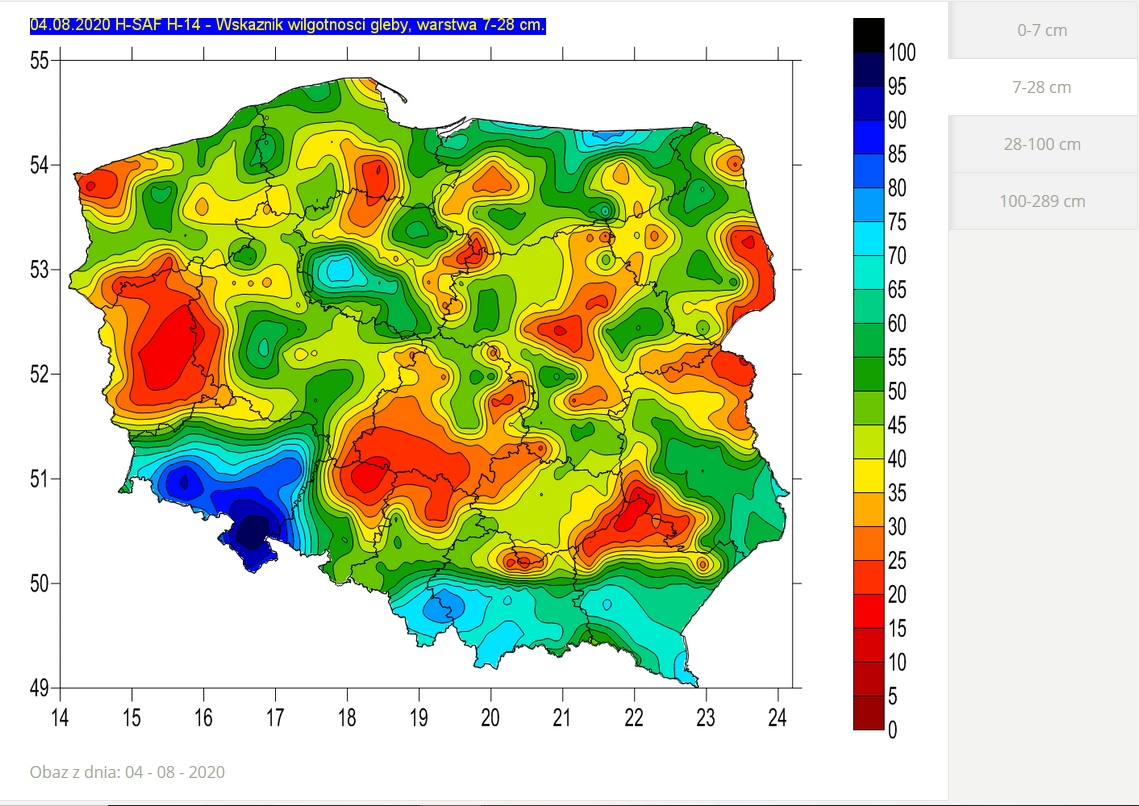Switch to the 0-7 cm depth tab
1139x806 pixels.
pos(1042,30)
